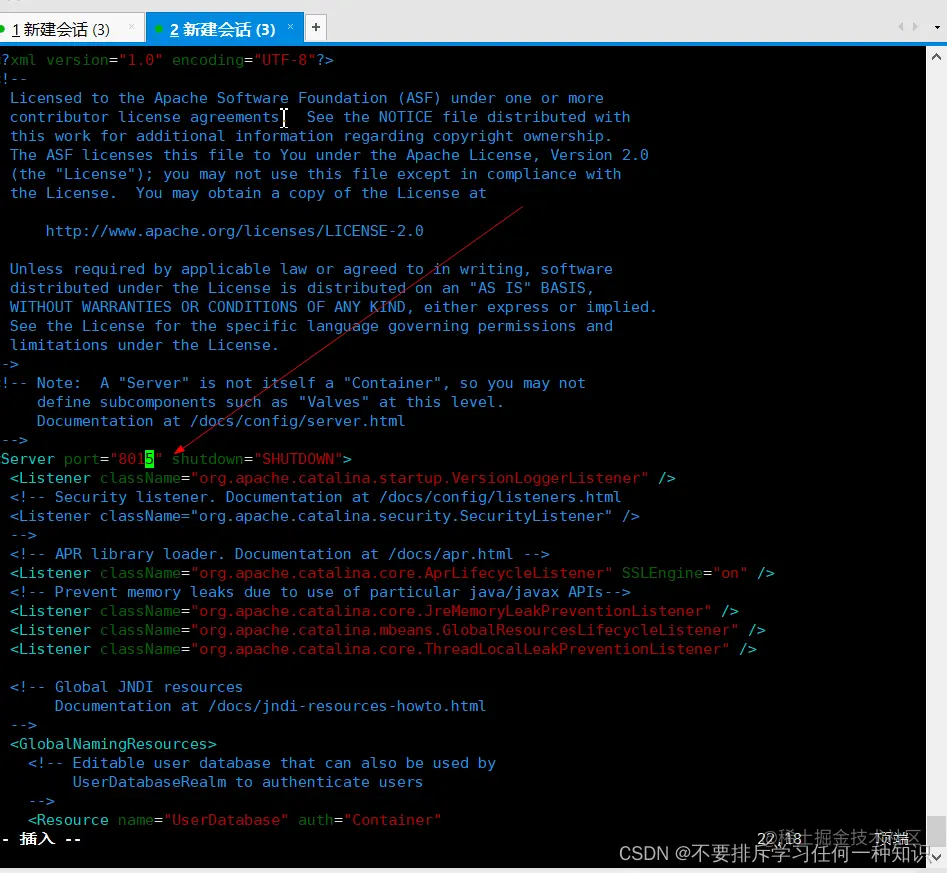Click '/docs/config/listeners.html' comment text
The width and height of the screenshot is (947, 873).
499,497
